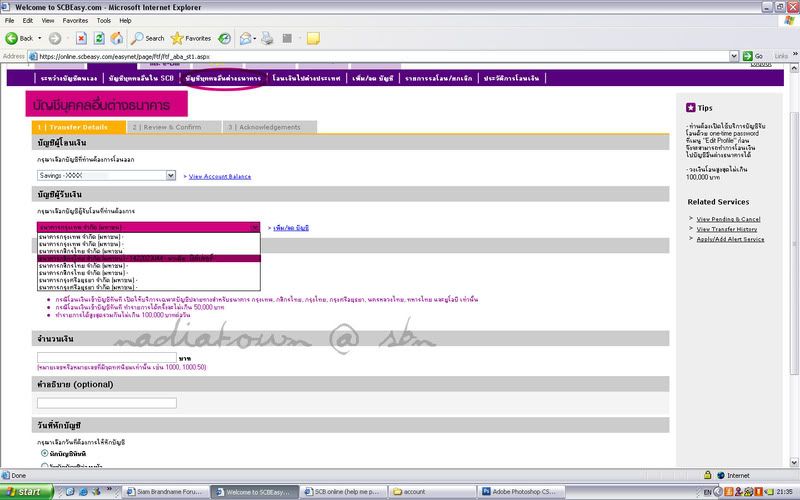Switch to Adobe Photoshop CS taskbar window
Screen dimensions: 800x500
pyautogui.click(x=522, y=492)
